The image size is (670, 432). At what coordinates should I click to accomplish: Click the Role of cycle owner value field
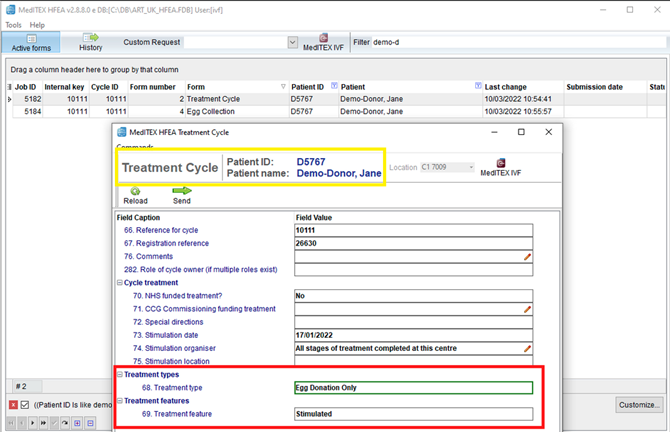pos(413,270)
